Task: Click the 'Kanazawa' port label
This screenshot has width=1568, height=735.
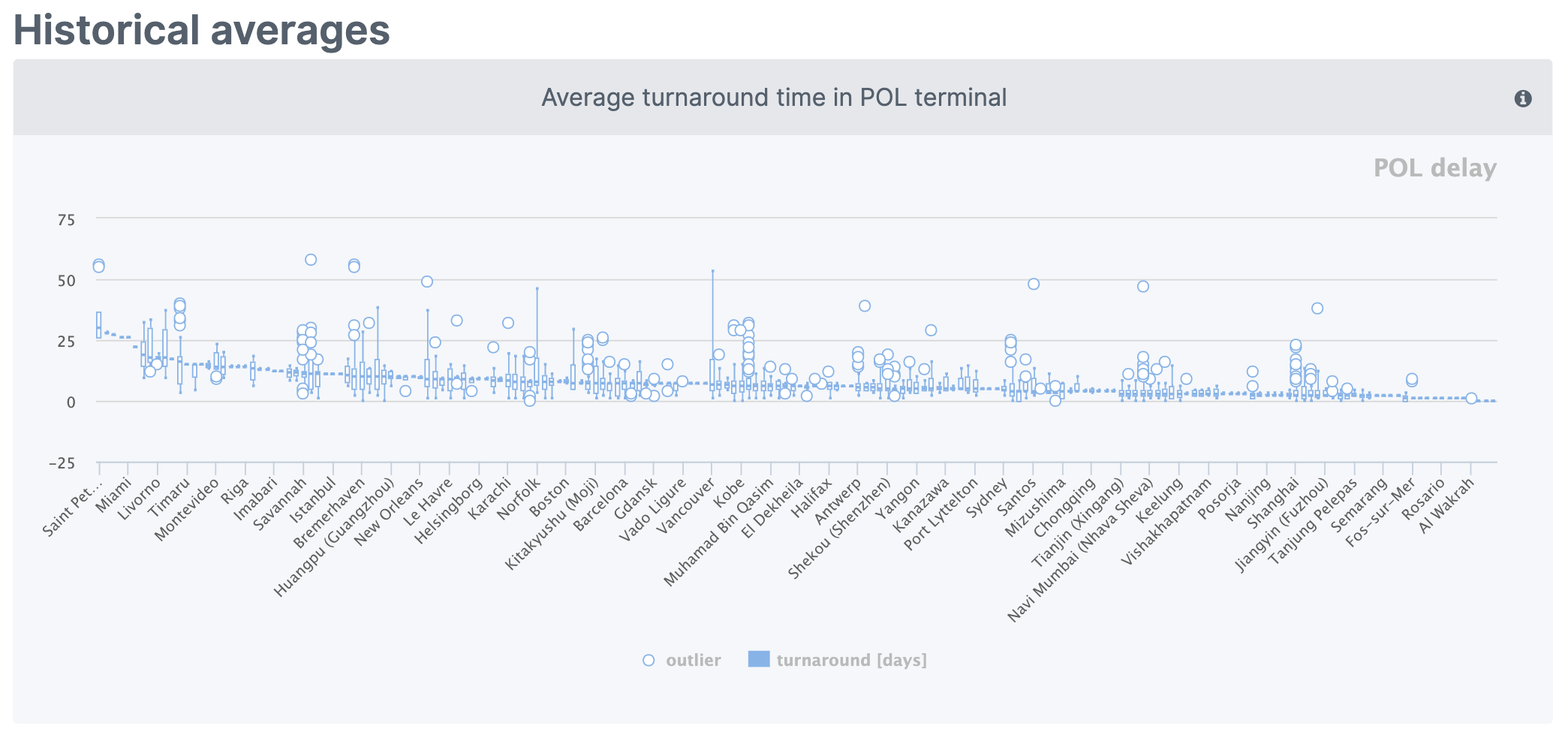Action: (922, 506)
